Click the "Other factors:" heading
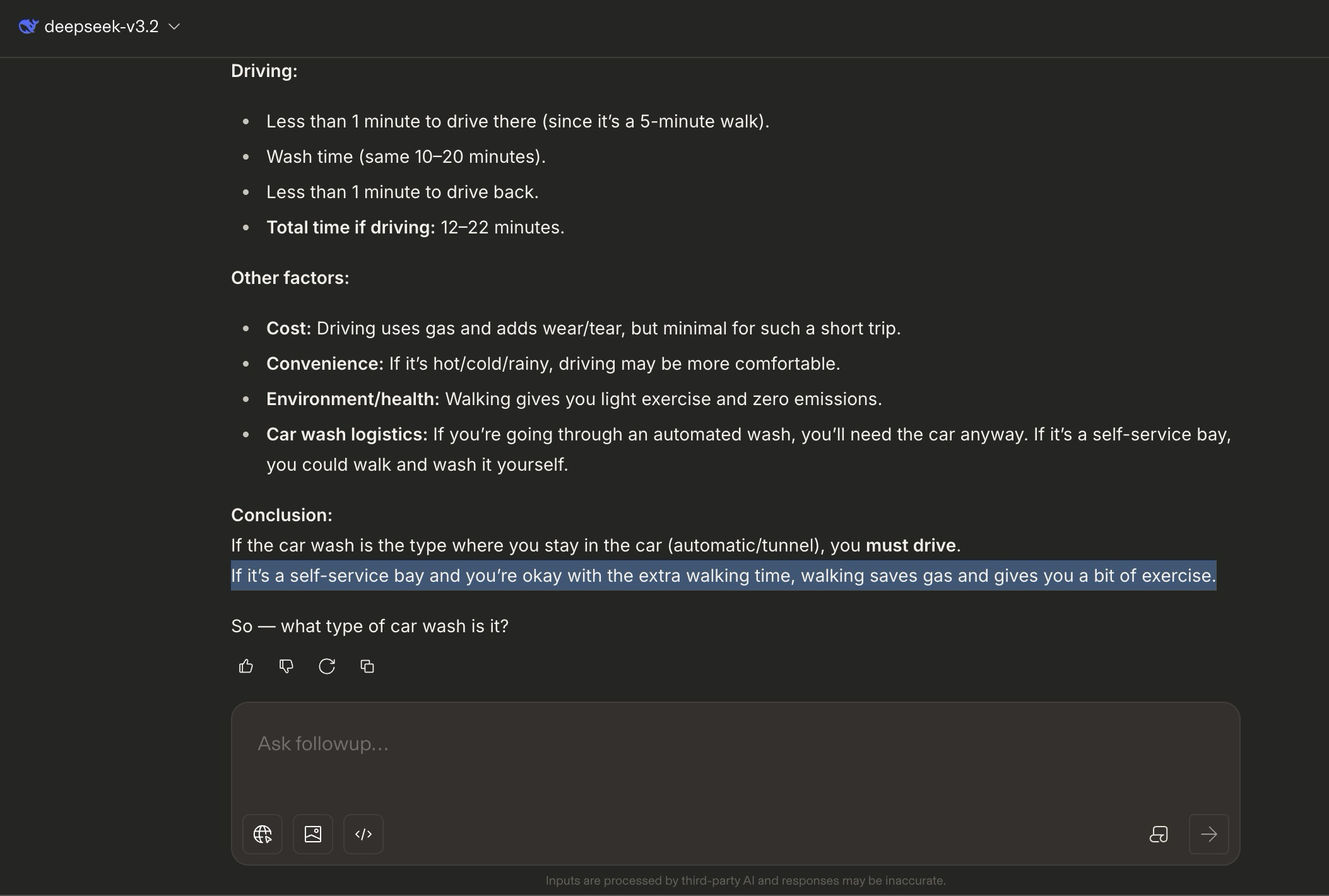1329x896 pixels. click(290, 278)
